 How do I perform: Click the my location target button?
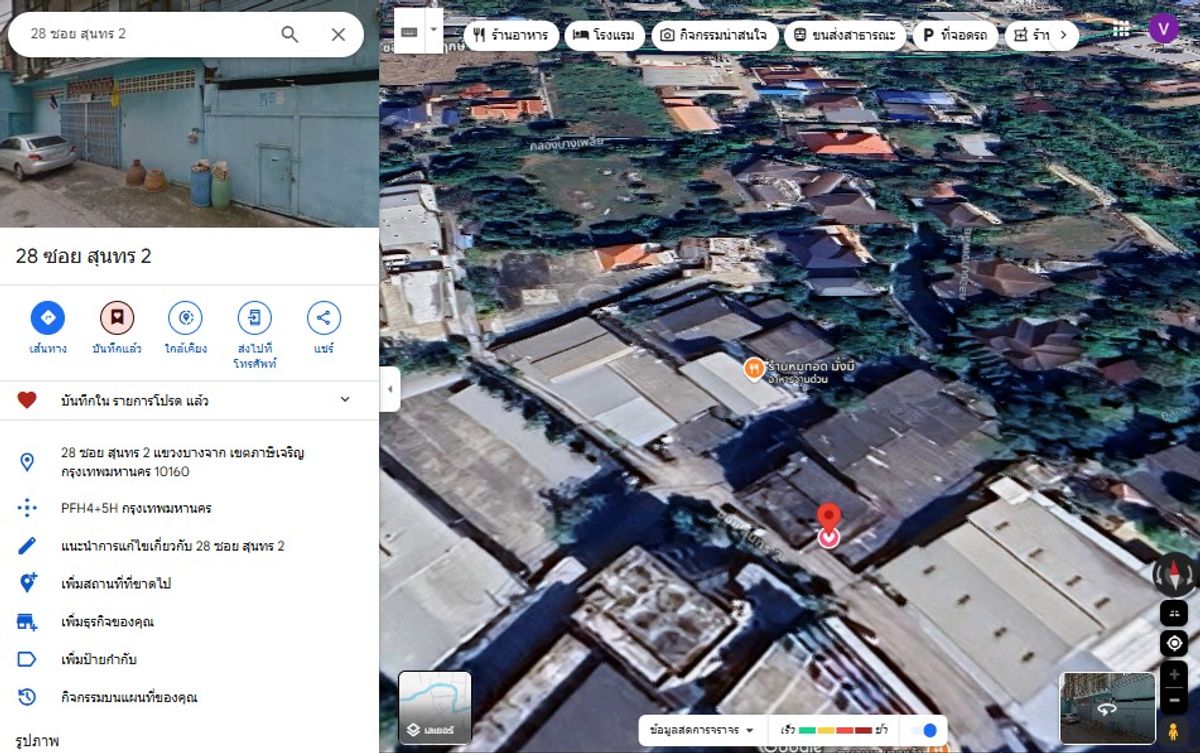[1174, 643]
